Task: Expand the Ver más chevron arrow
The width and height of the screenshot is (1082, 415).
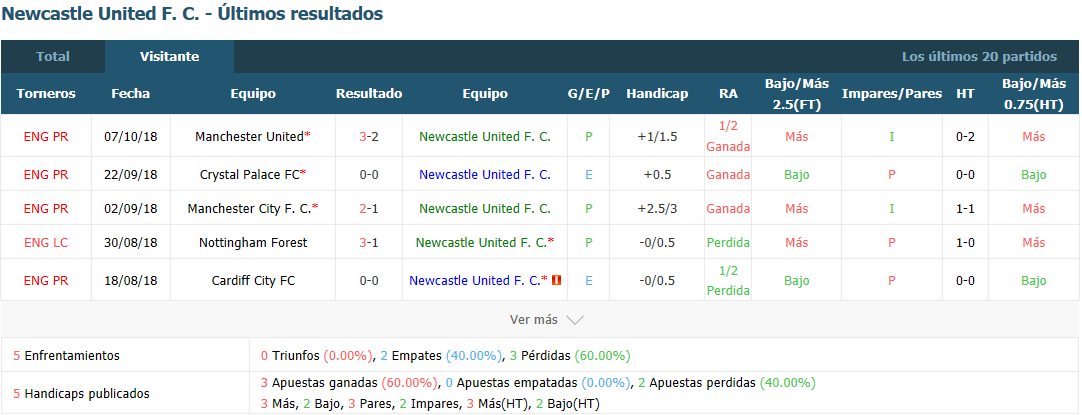Action: [575, 320]
